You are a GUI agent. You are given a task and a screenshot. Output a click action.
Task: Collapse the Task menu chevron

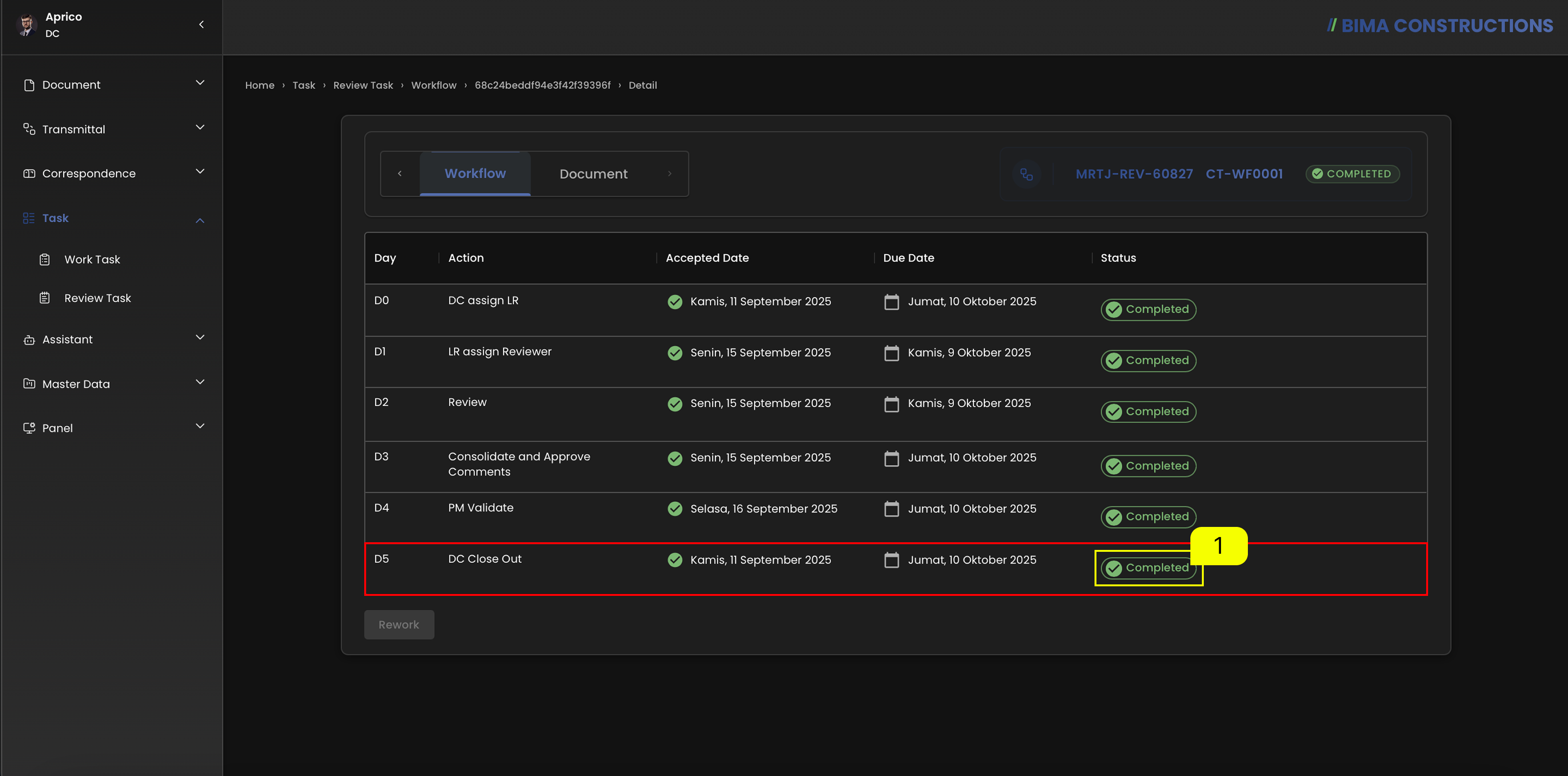pyautogui.click(x=200, y=220)
